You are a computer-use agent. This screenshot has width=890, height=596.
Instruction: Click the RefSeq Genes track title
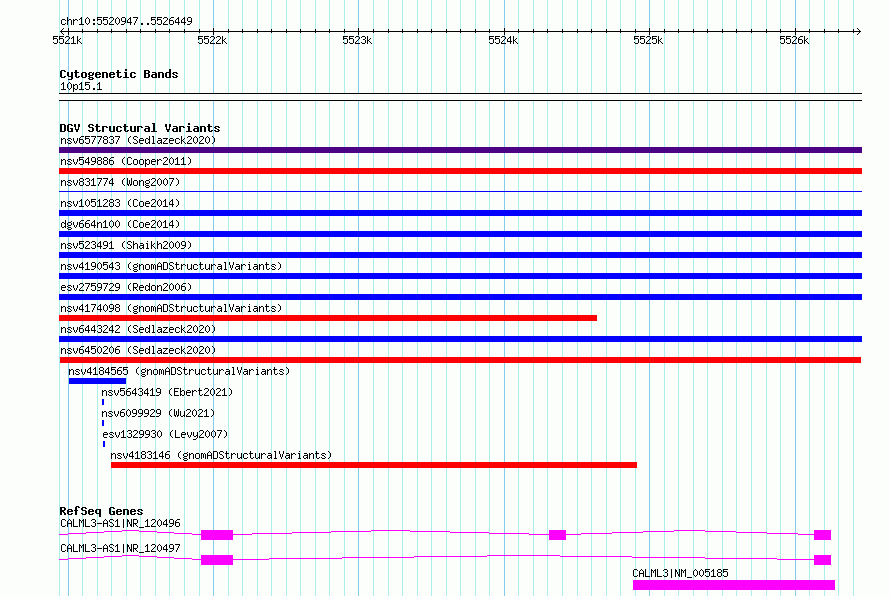101,511
